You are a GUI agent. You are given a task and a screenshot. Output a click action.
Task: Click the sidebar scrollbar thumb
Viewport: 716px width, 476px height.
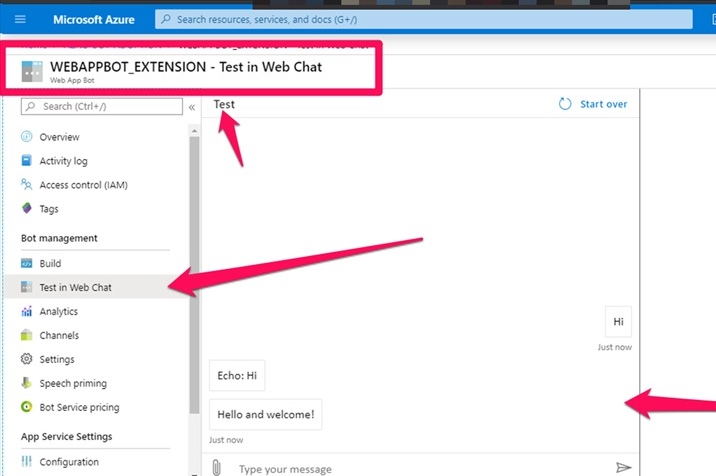coord(194,275)
